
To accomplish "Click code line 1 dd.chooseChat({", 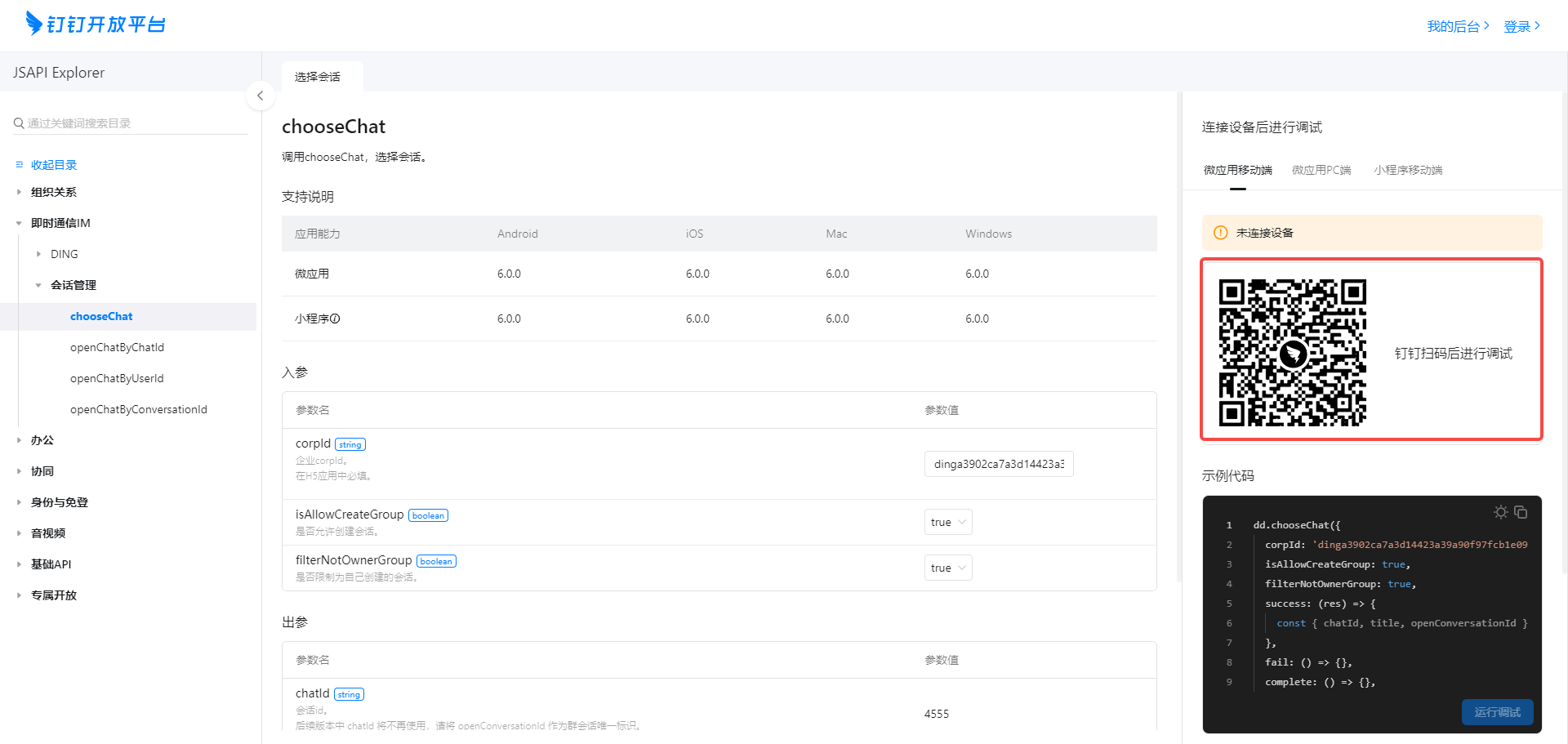I will click(x=1297, y=525).
